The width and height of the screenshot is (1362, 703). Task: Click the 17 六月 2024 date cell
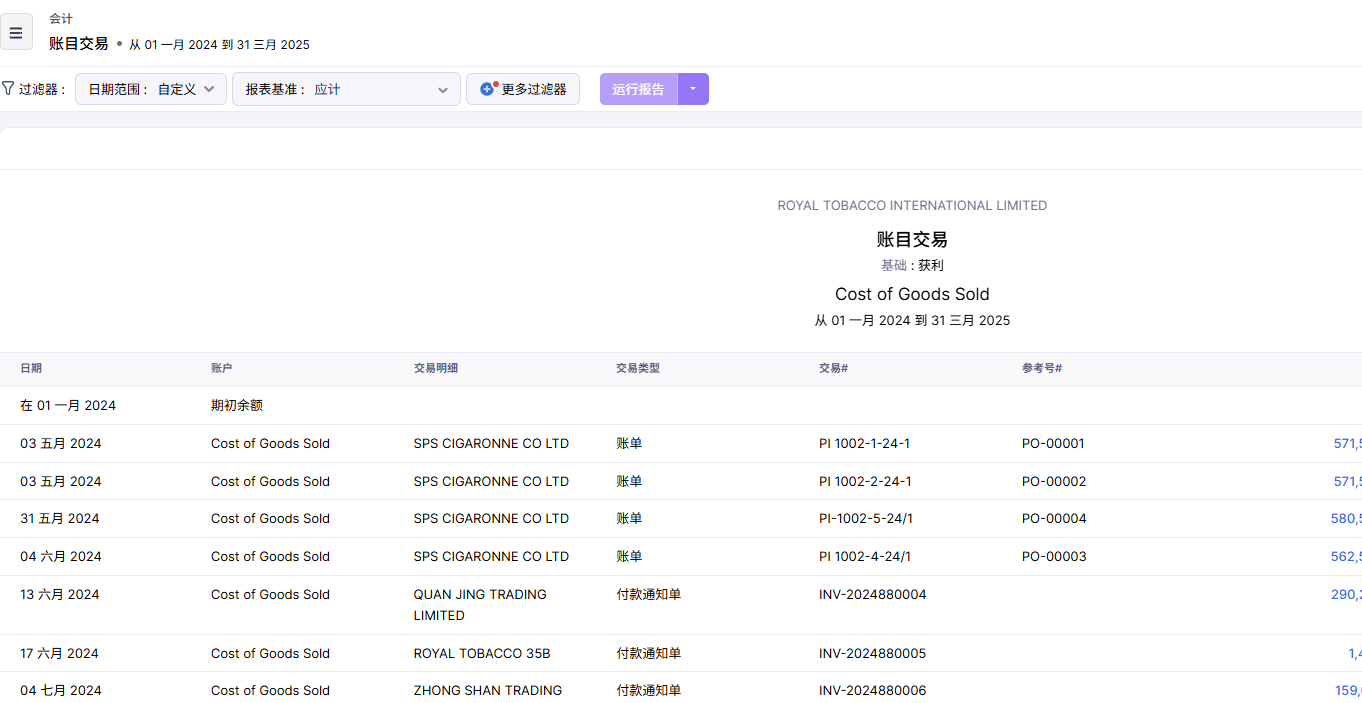[x=59, y=653]
